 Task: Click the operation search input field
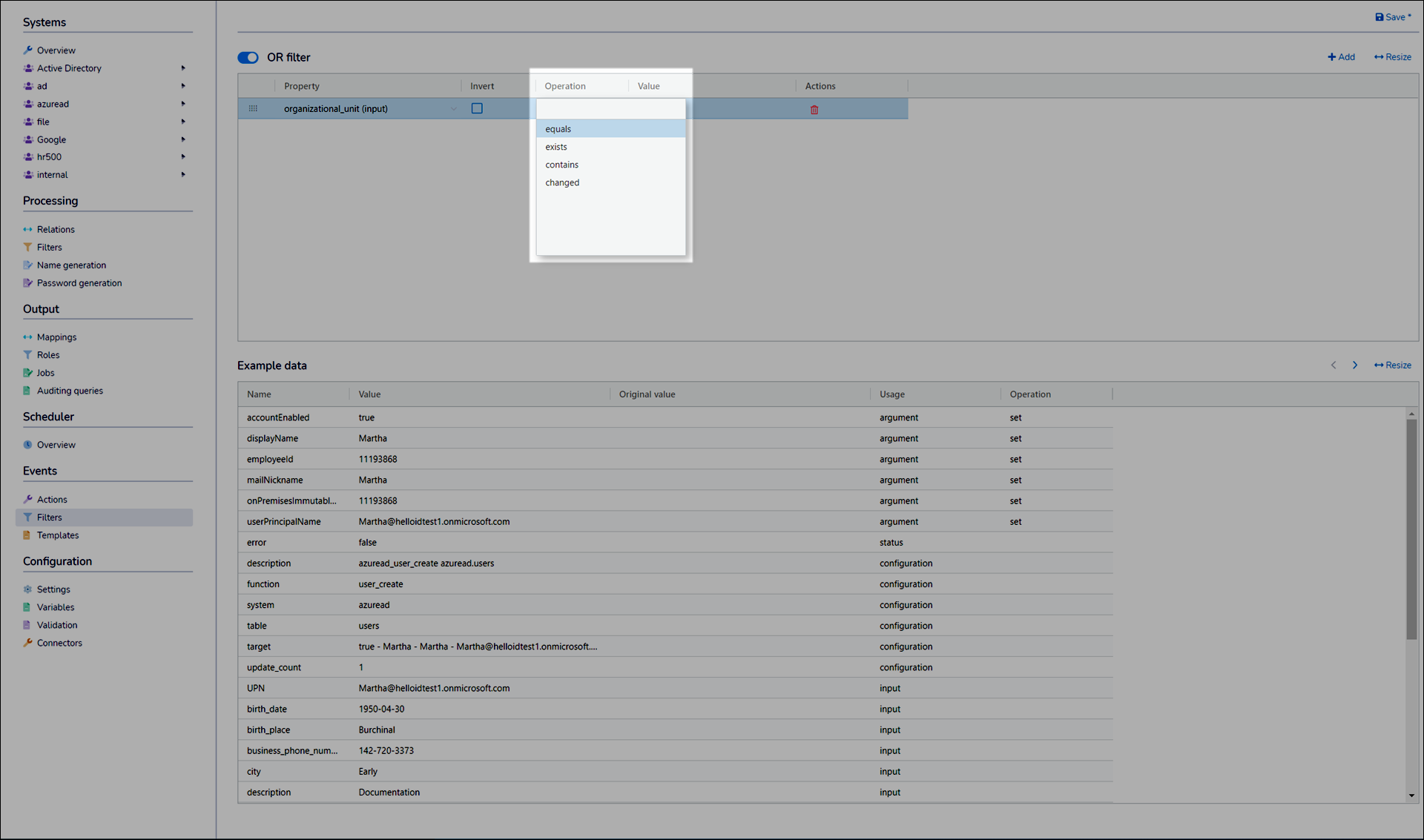click(610, 109)
